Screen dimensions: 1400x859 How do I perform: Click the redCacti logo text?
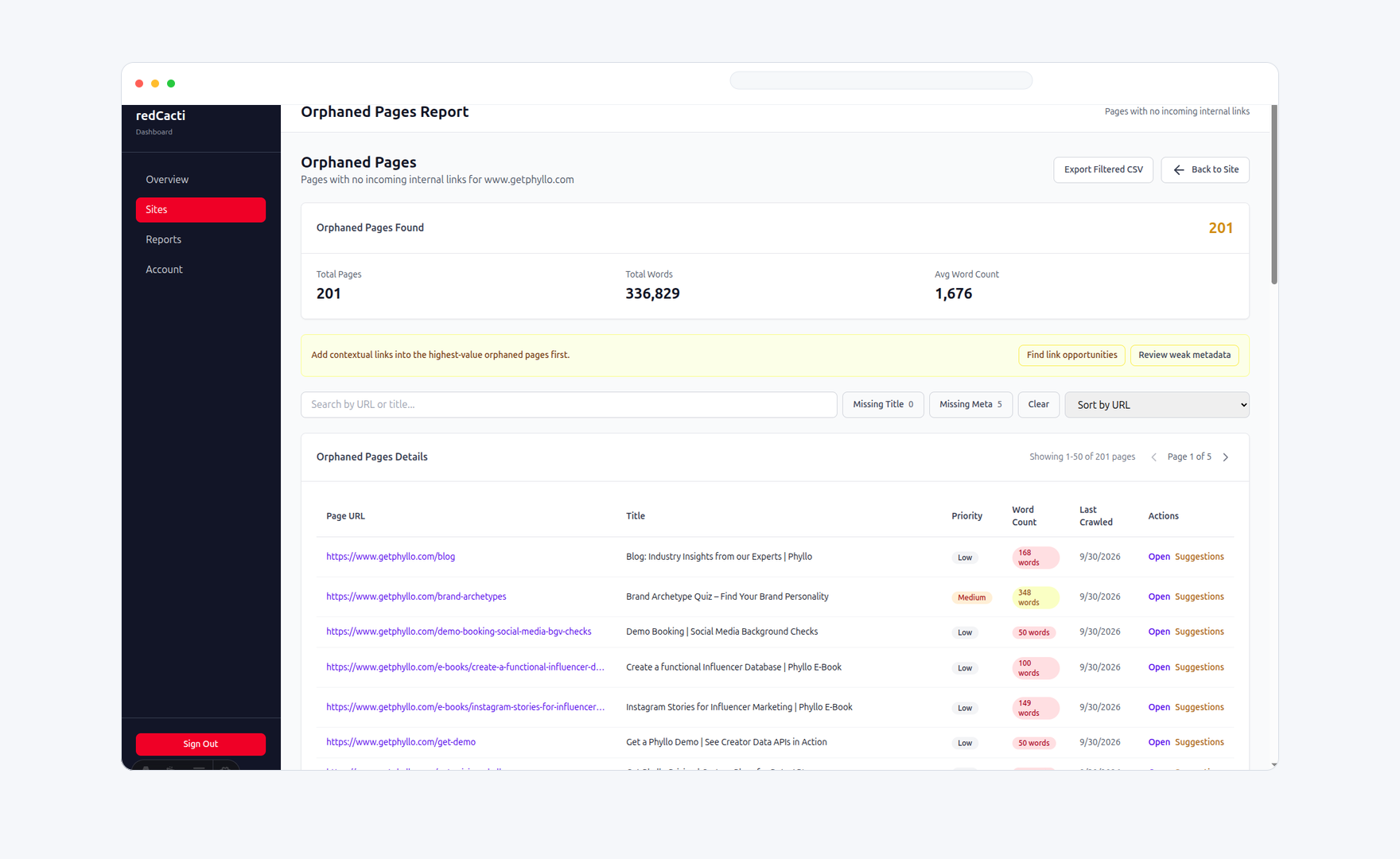[160, 116]
